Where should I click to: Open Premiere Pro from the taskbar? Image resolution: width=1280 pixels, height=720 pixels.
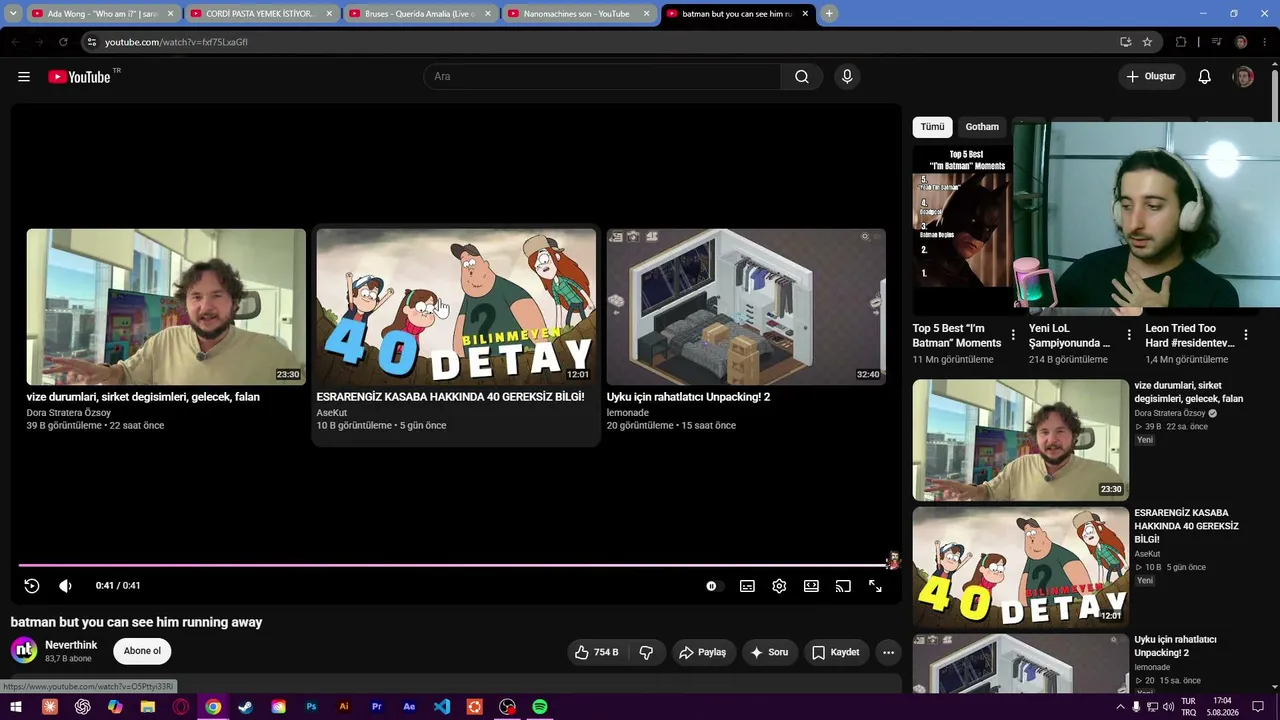[377, 707]
